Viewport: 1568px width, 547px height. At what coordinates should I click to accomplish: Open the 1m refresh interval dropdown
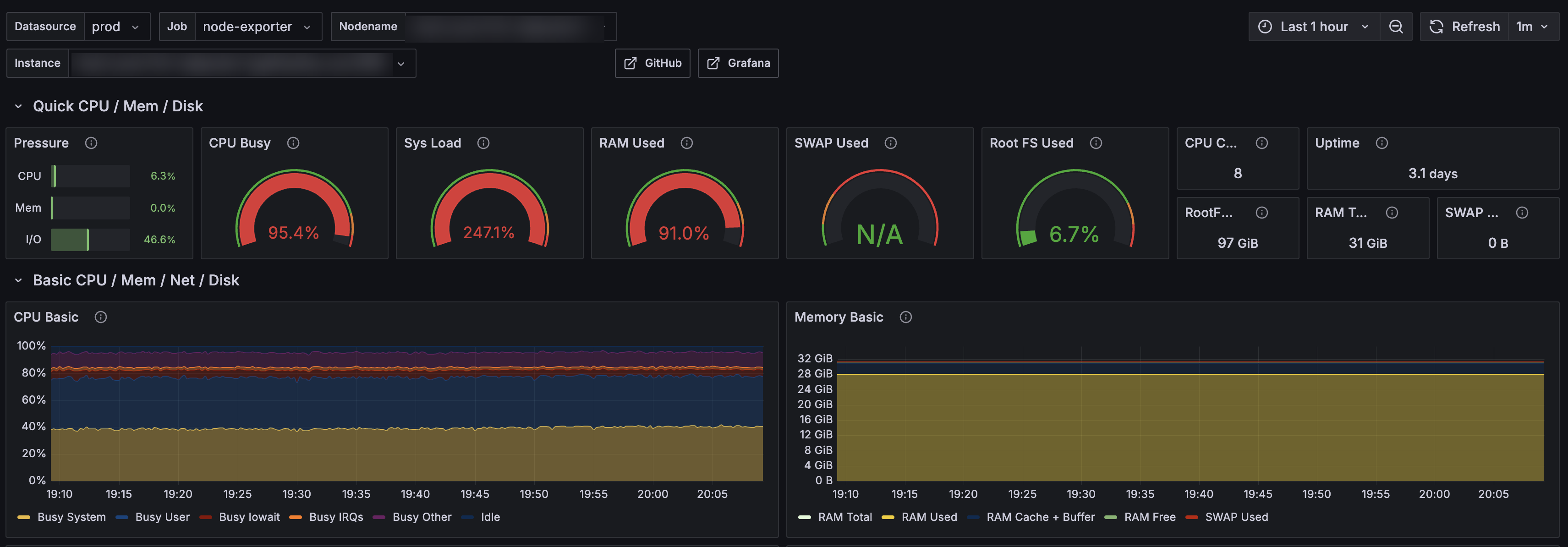click(1532, 27)
